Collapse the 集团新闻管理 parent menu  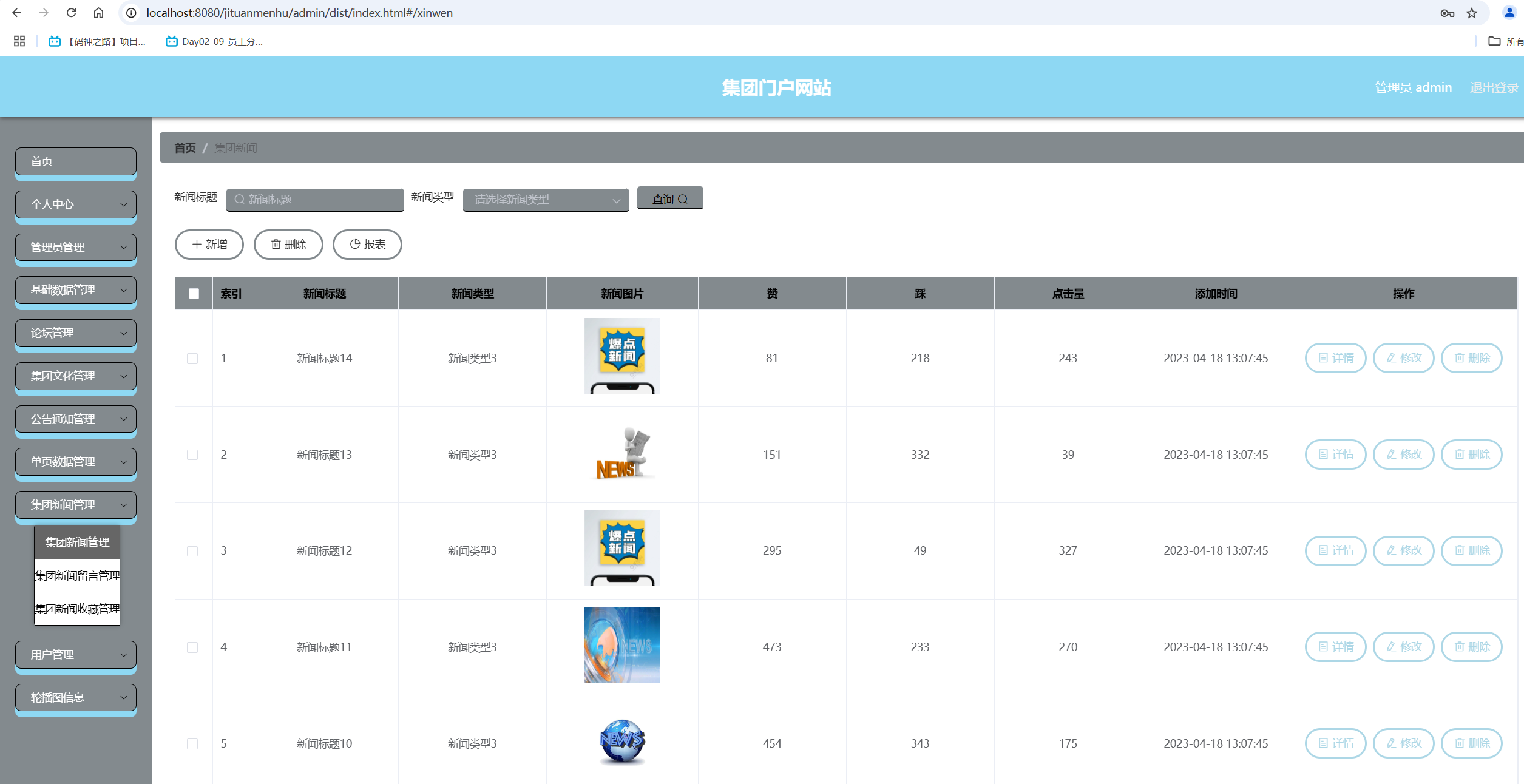(x=76, y=504)
